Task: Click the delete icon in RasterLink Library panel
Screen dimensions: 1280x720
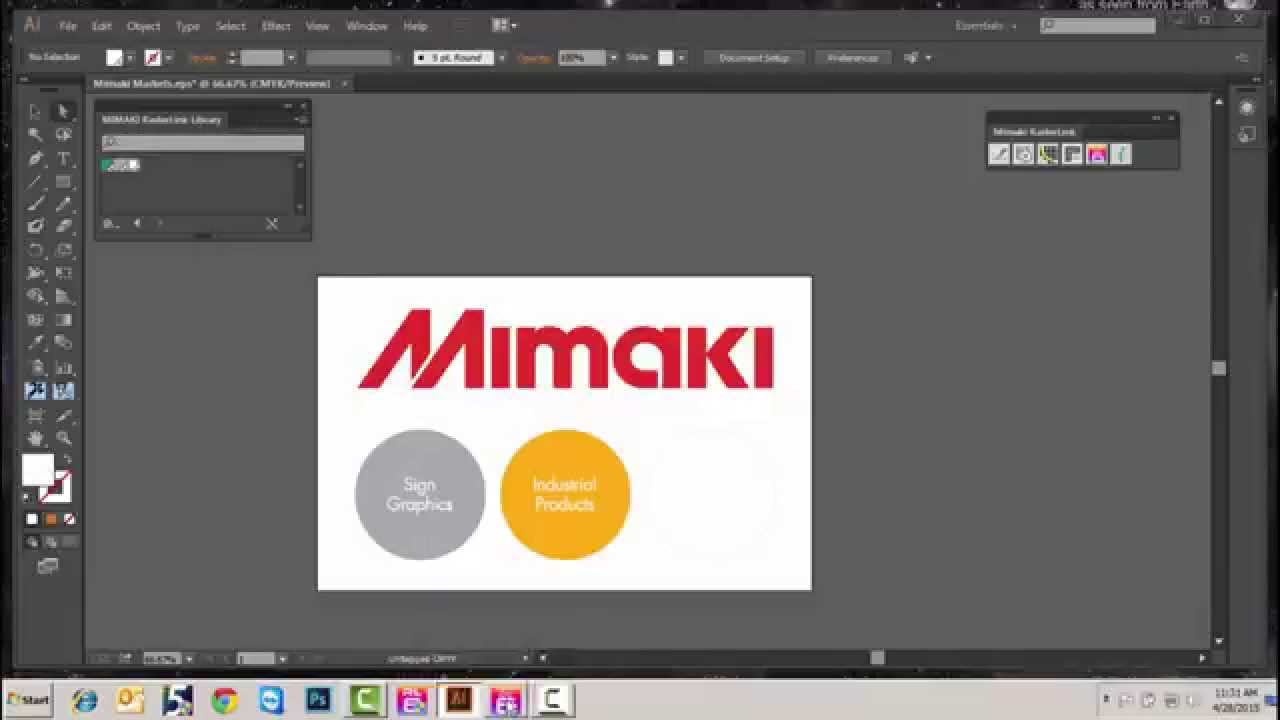Action: pos(271,224)
